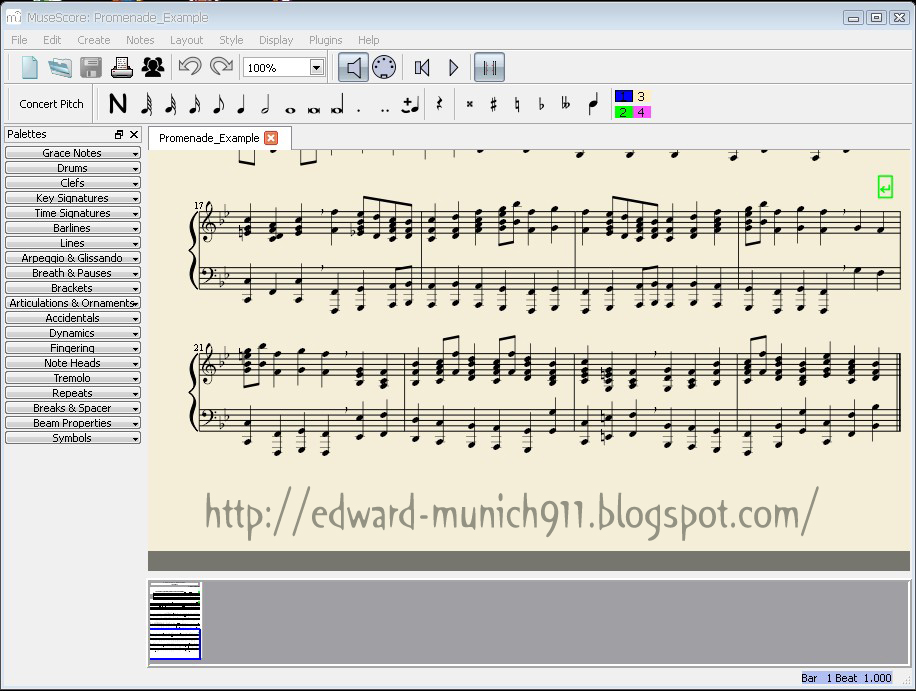Image resolution: width=916 pixels, height=691 pixels.
Task: Open a score from folder icon
Action: (x=60, y=68)
